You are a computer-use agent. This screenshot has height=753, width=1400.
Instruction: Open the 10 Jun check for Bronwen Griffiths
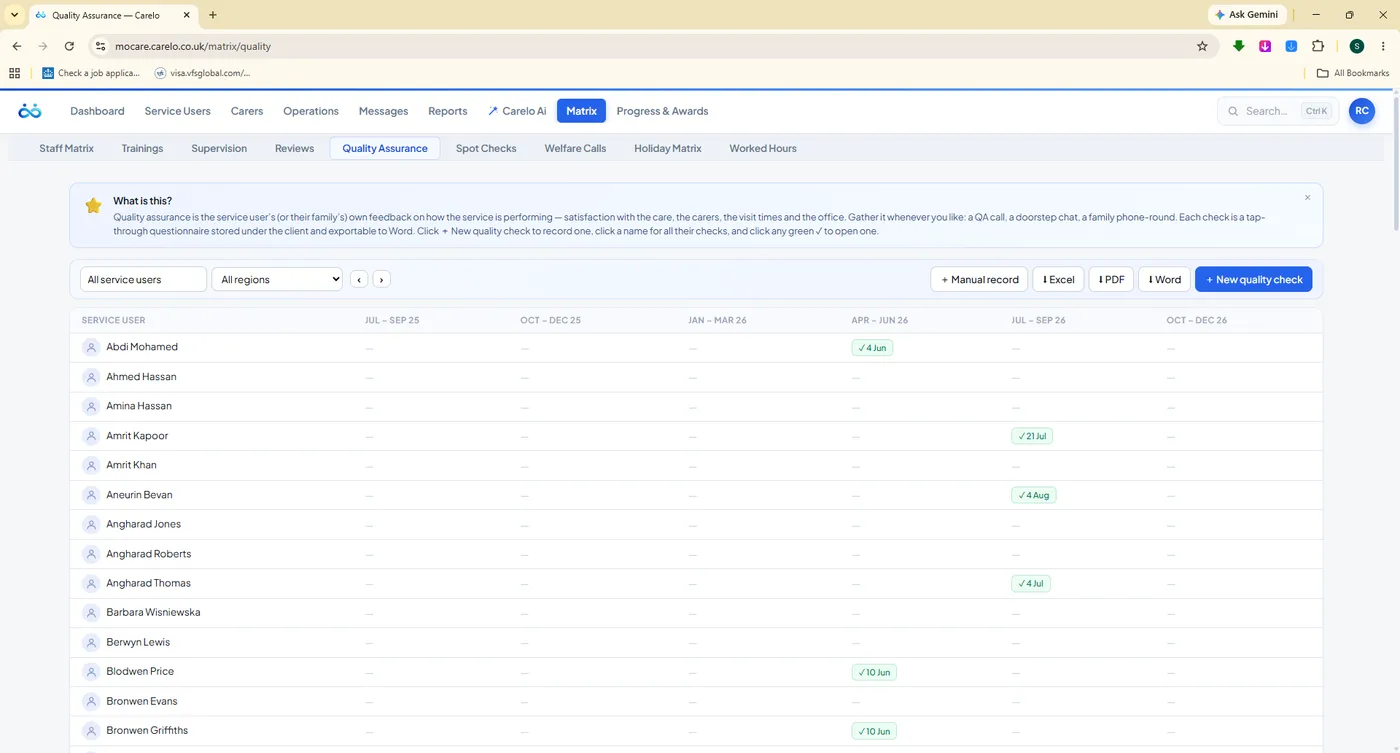(874, 731)
